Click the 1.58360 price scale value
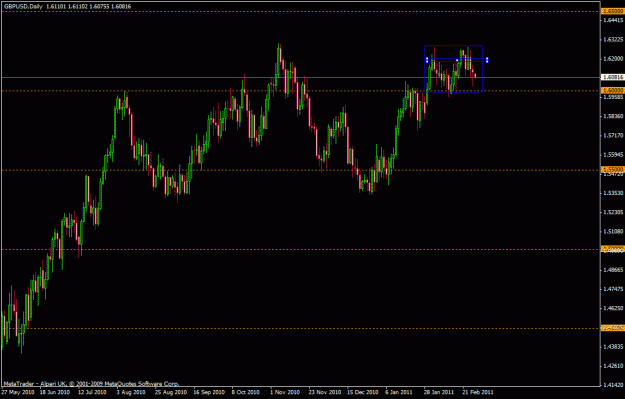Viewport: 625px width, 399px height. point(613,116)
